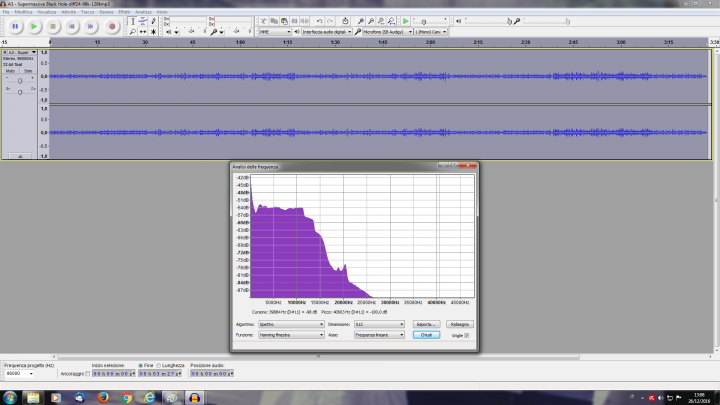
Task: Fit entire project in window
Action: click(391, 21)
